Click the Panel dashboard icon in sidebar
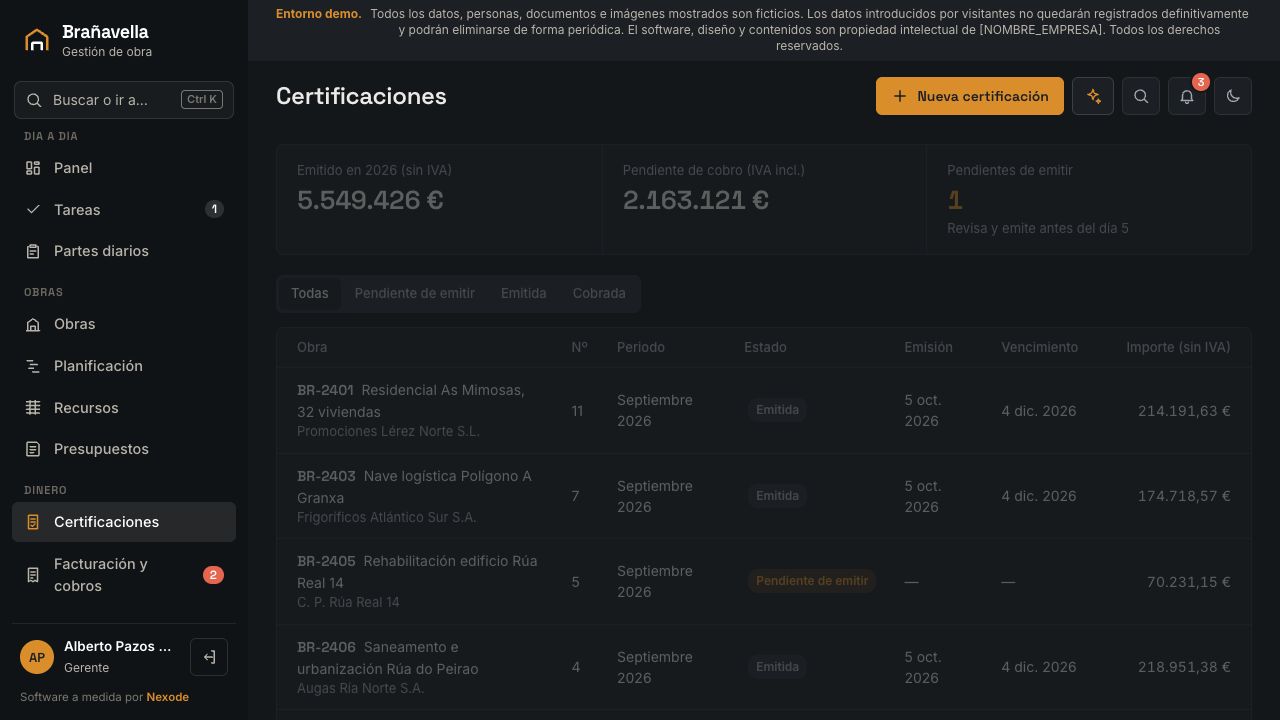This screenshot has height=720, width=1280. pyautogui.click(x=33, y=168)
